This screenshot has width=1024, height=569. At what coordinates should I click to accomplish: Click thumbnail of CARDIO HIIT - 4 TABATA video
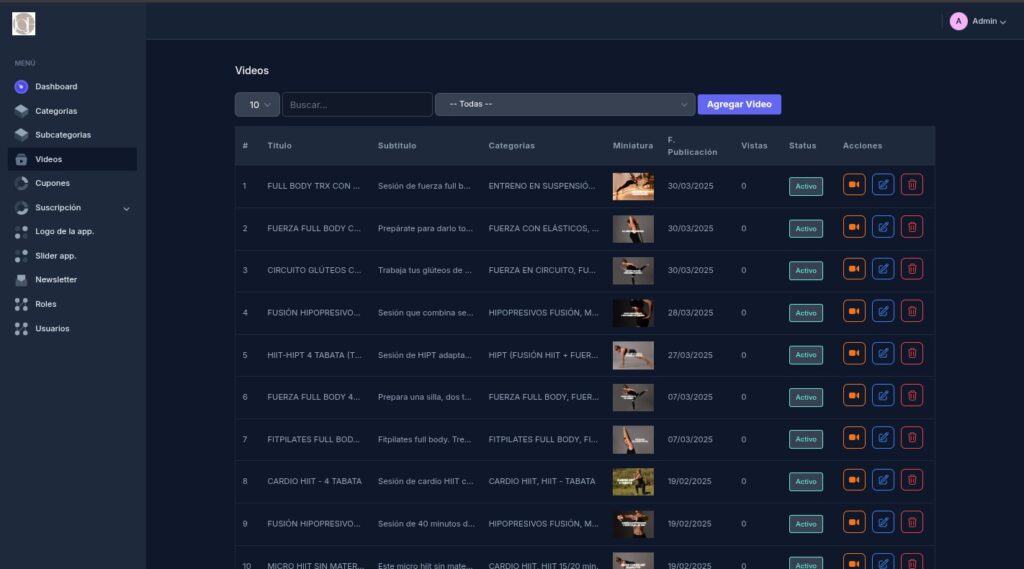633,481
